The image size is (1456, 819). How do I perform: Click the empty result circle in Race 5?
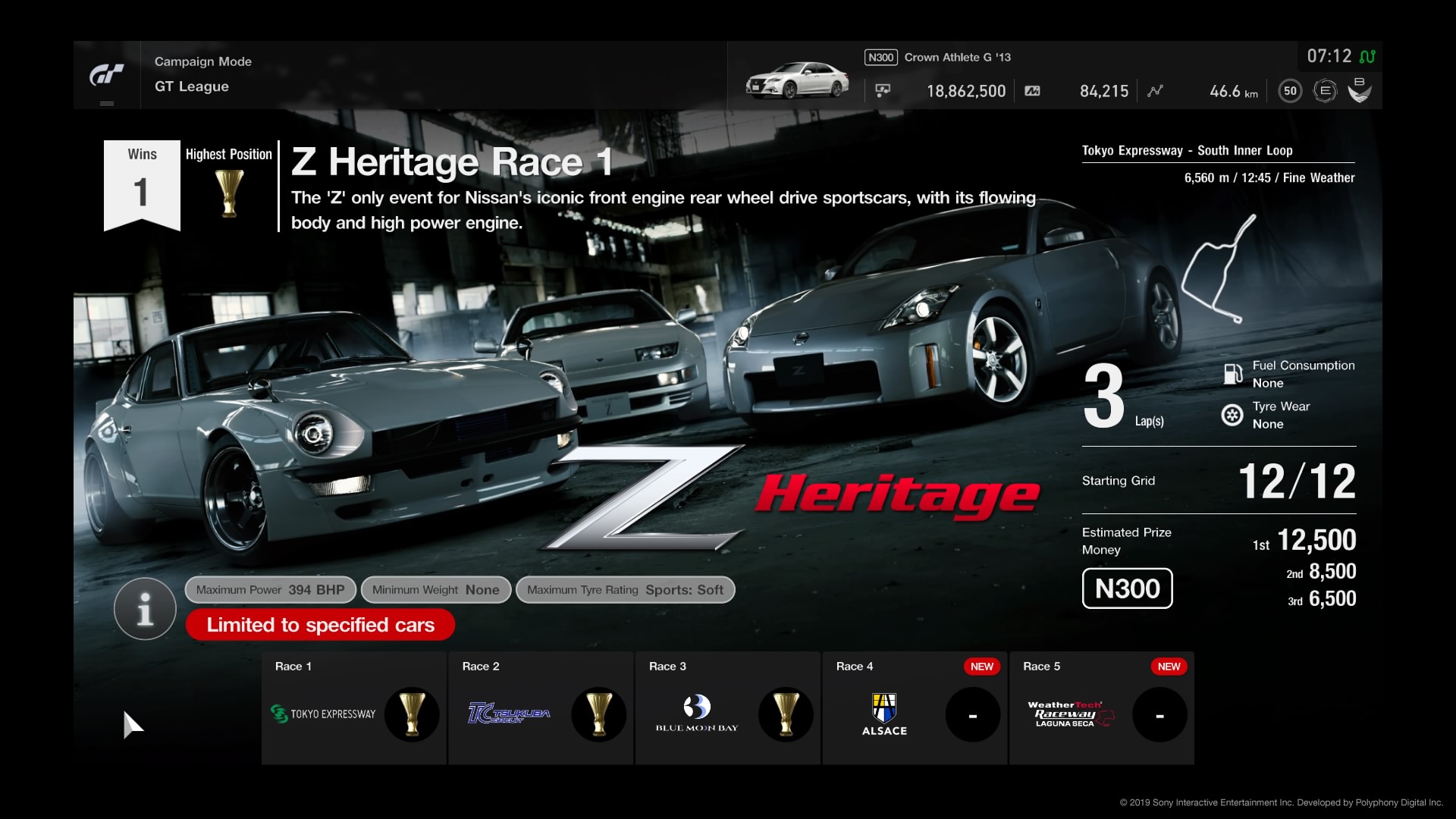[x=1159, y=714]
